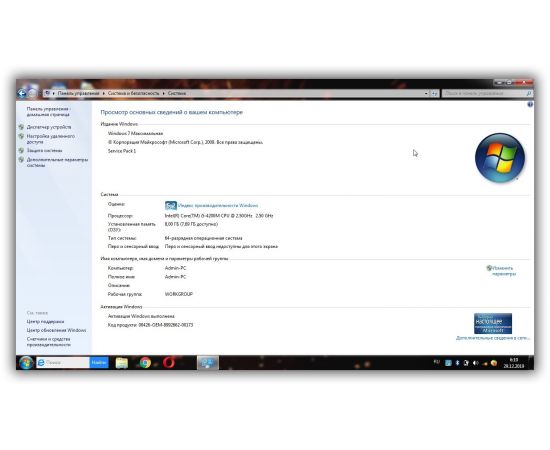The height and width of the screenshot is (450, 550).
Task: Click the RU language indicator
Action: (437, 361)
